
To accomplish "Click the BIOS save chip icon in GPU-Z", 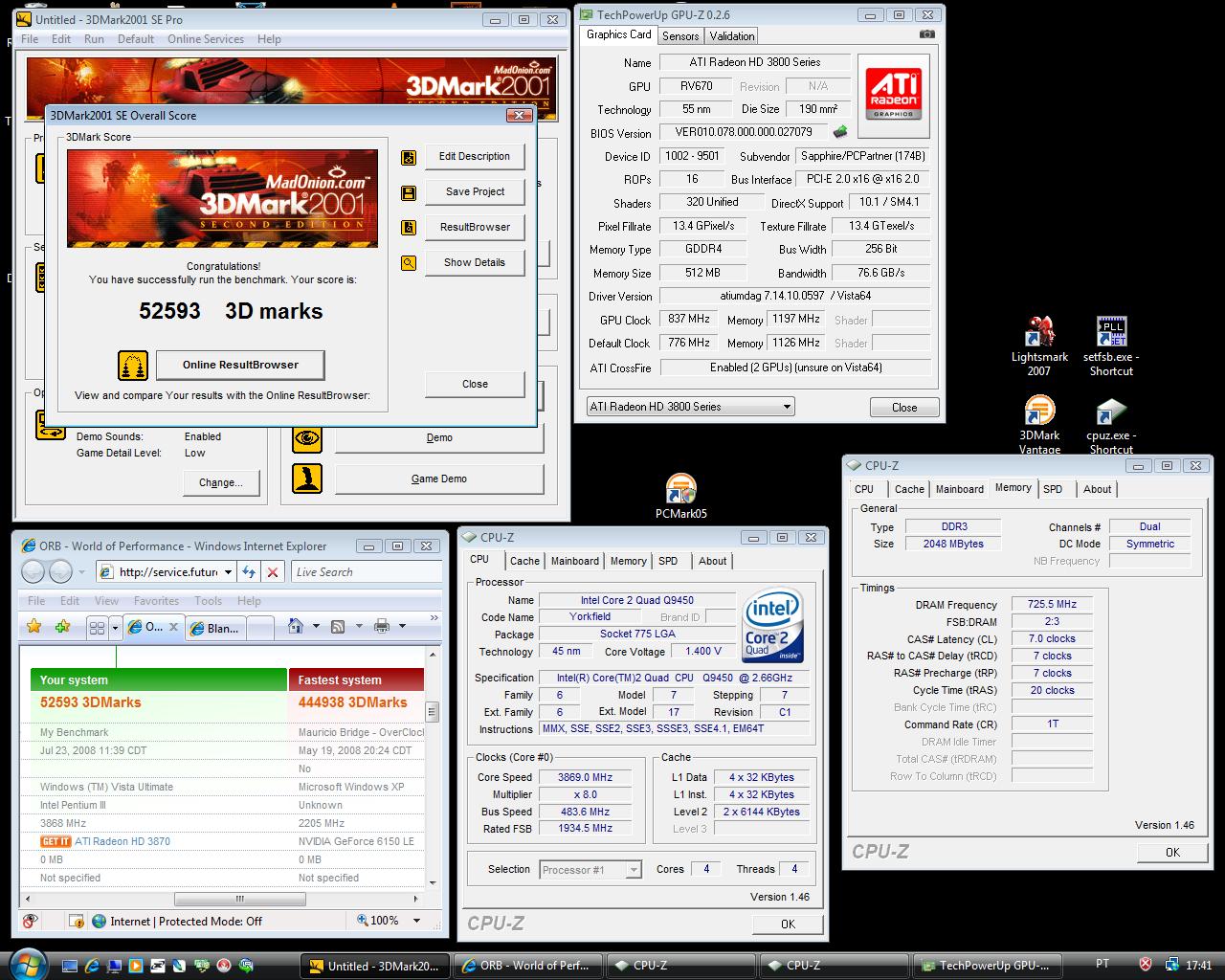I will [840, 132].
